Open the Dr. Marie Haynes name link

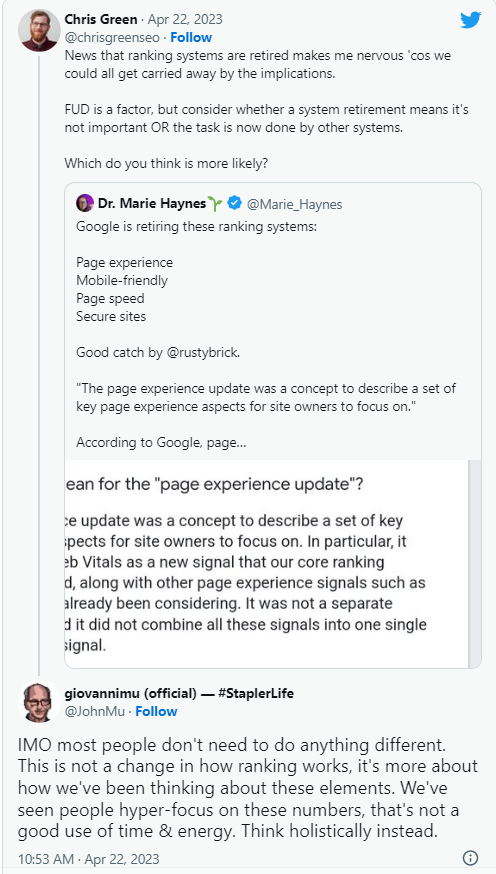pyautogui.click(x=152, y=204)
